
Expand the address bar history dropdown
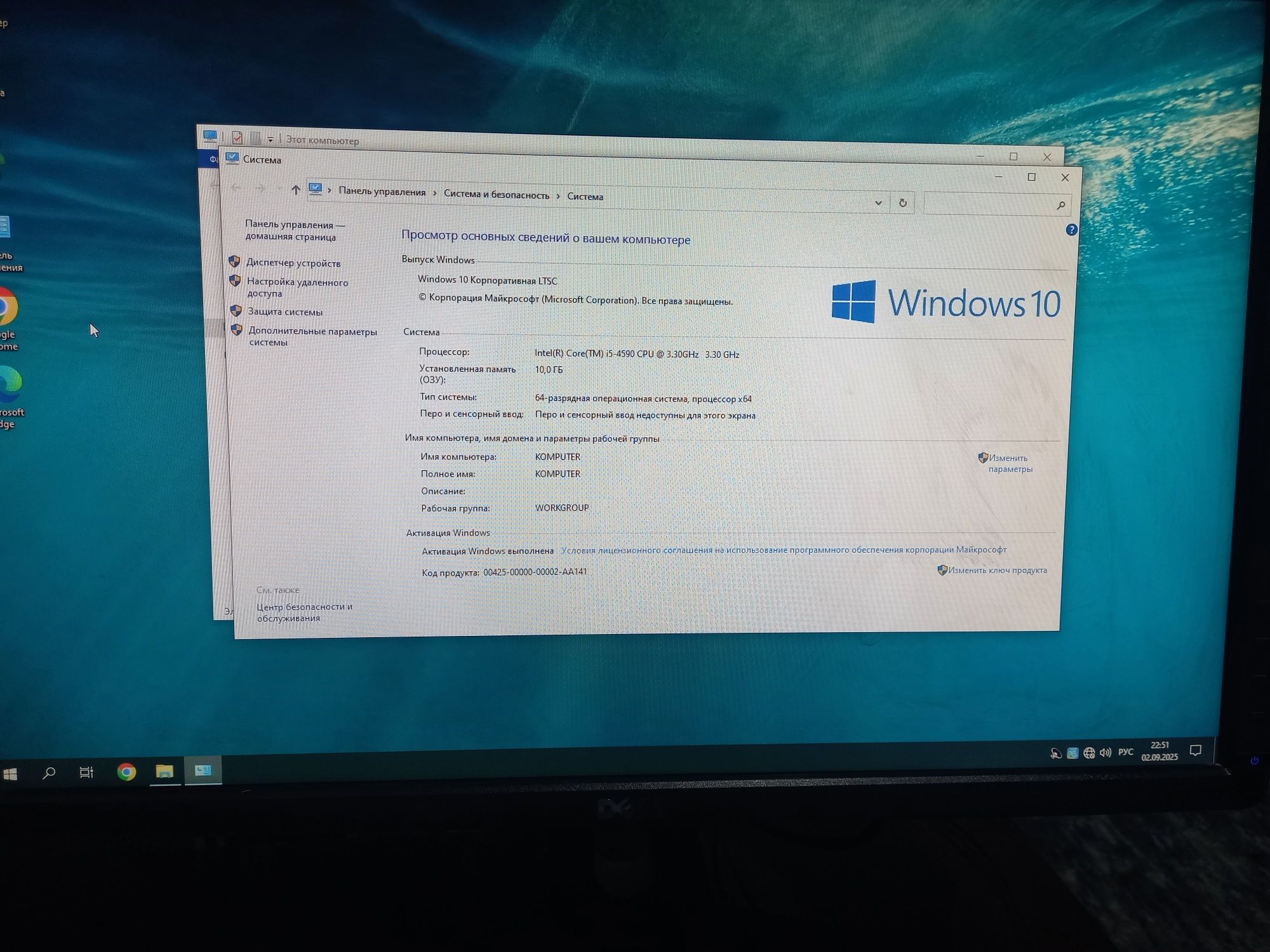pyautogui.click(x=878, y=203)
